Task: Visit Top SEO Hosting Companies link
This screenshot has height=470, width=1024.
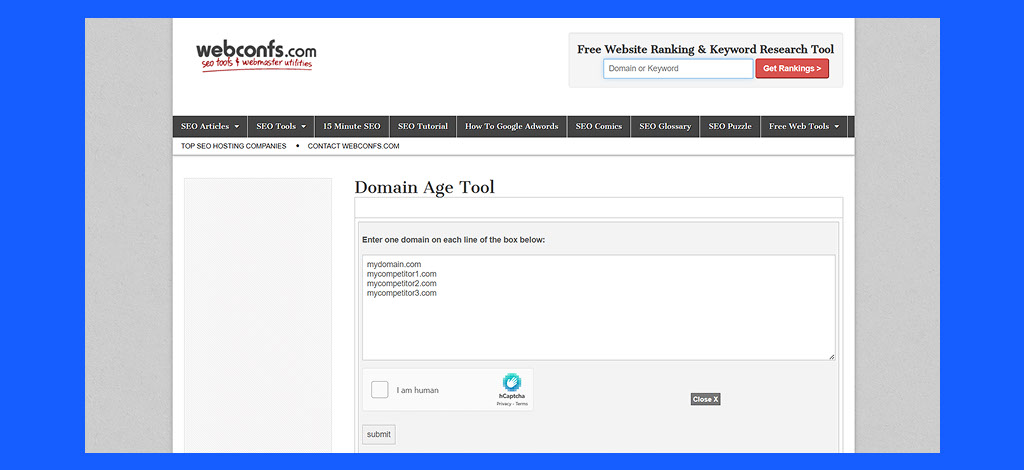Action: pyautogui.click(x=234, y=146)
